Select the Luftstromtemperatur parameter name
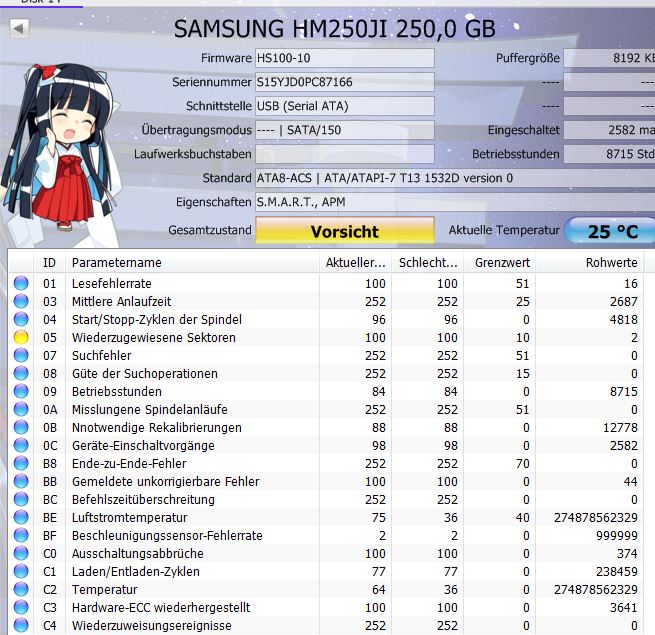 tap(129, 517)
